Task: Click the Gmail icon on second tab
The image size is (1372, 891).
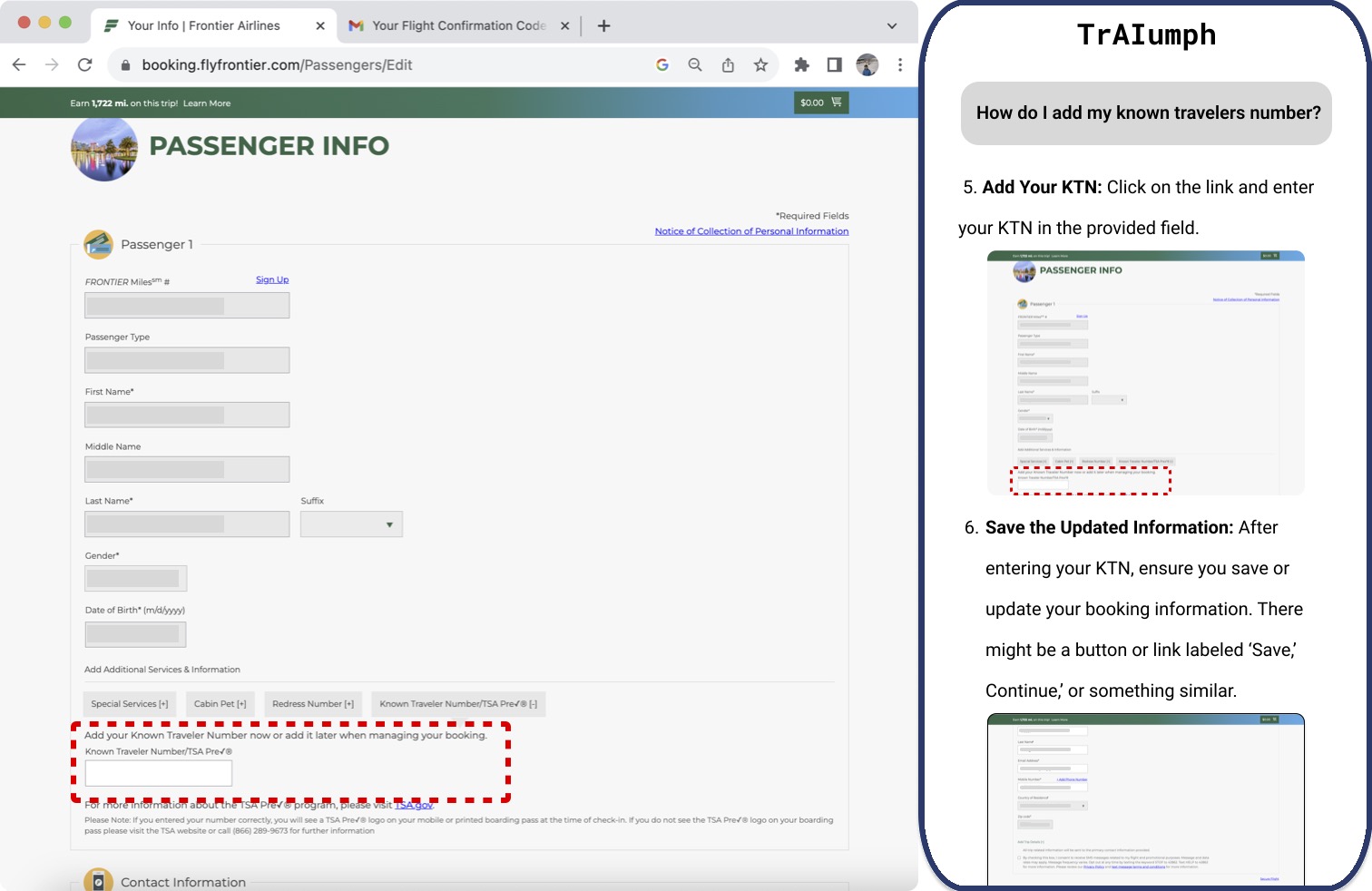Action: (356, 25)
